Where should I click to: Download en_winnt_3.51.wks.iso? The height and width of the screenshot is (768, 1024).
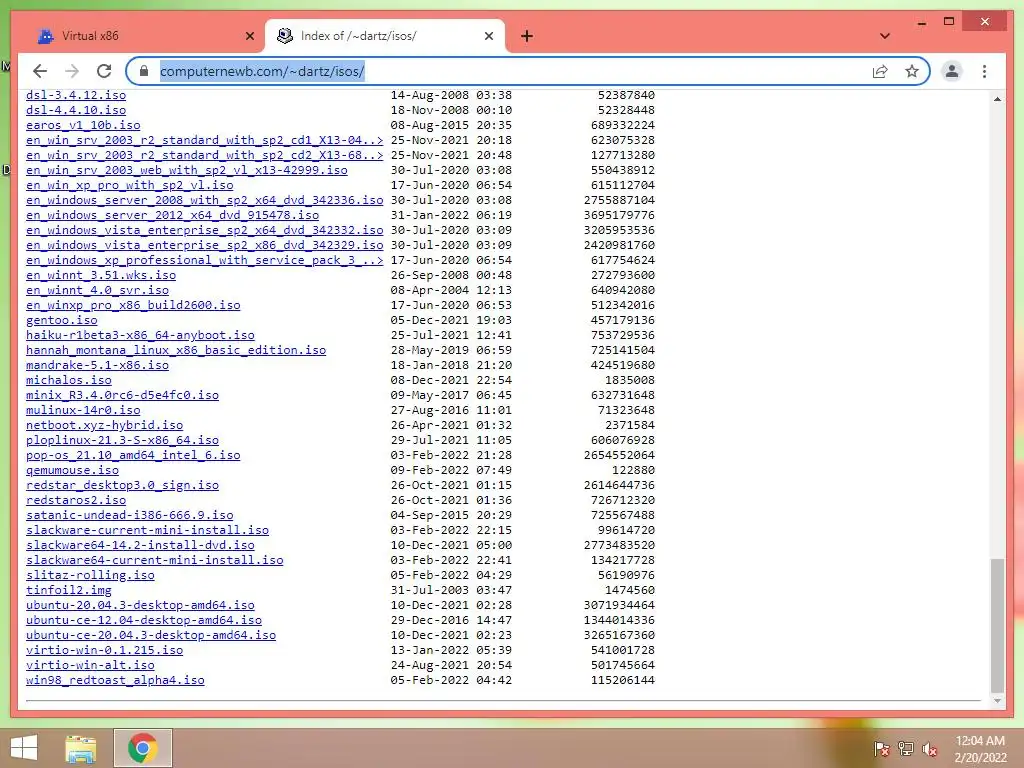click(101, 276)
